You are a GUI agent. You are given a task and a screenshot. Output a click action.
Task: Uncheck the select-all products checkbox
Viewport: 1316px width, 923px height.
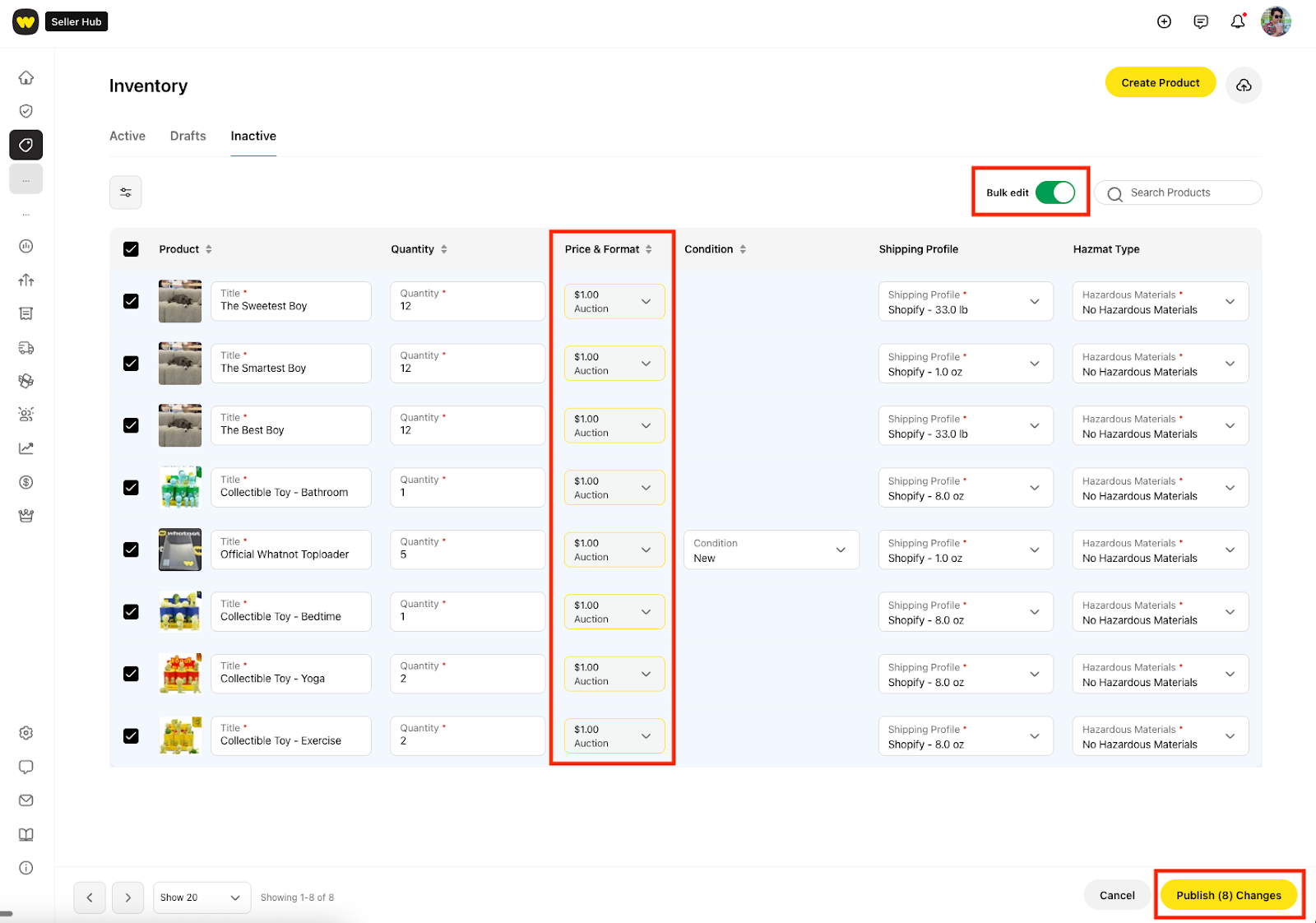coord(131,249)
